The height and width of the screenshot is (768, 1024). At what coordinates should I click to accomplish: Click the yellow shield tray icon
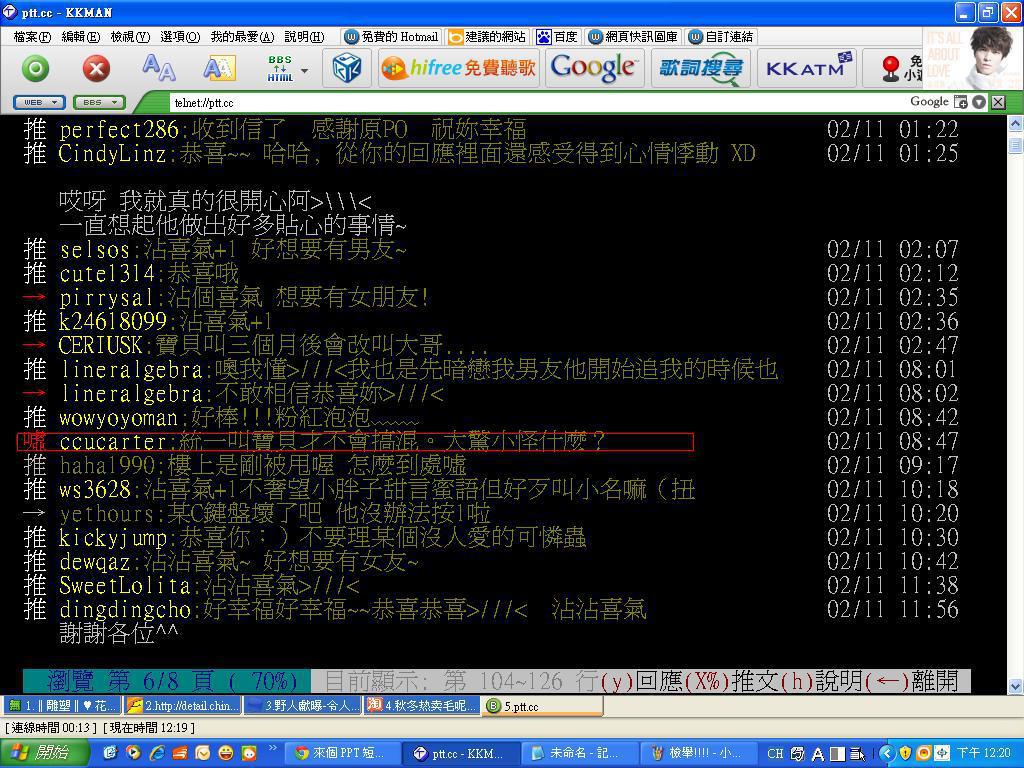[904, 753]
